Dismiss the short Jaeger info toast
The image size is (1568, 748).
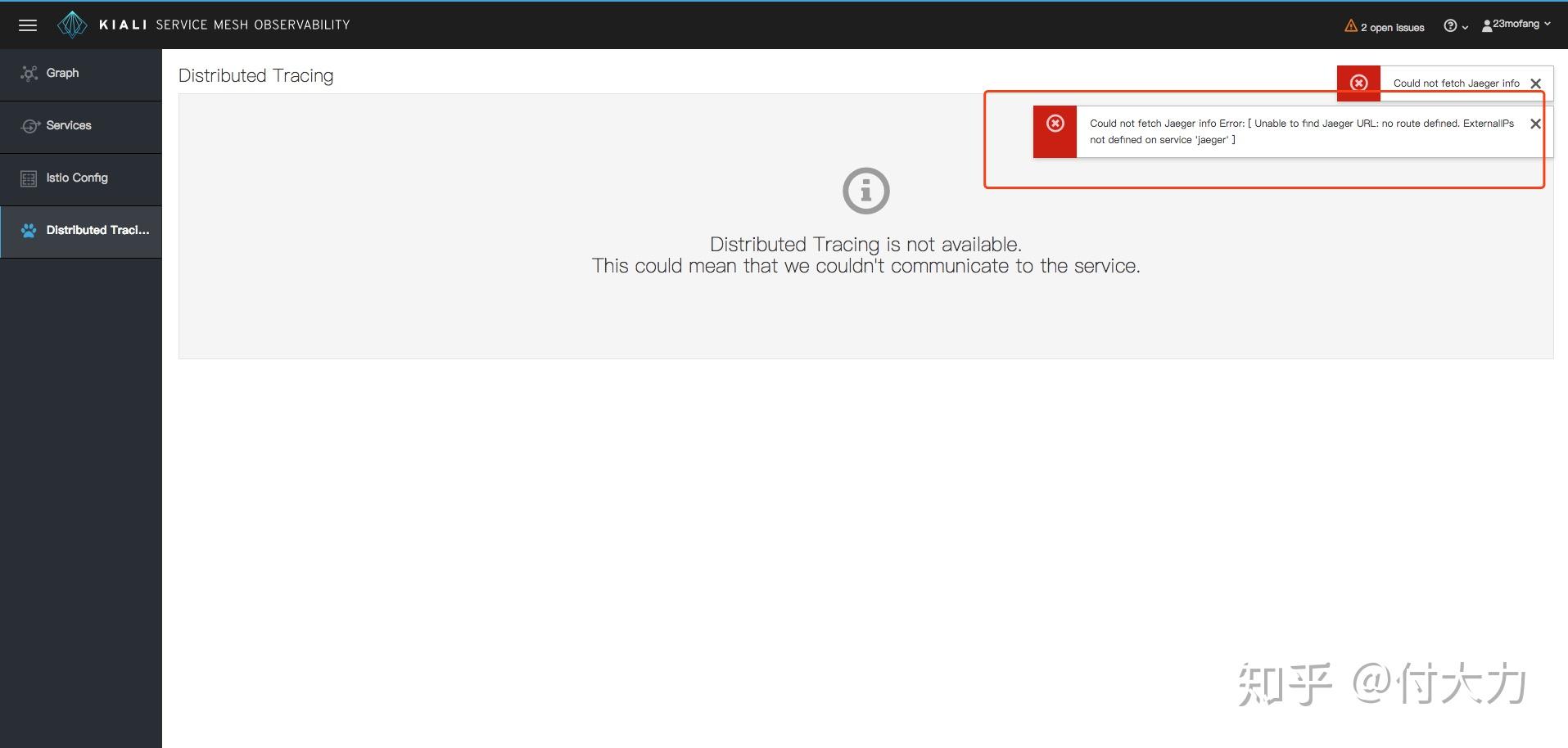click(1536, 83)
